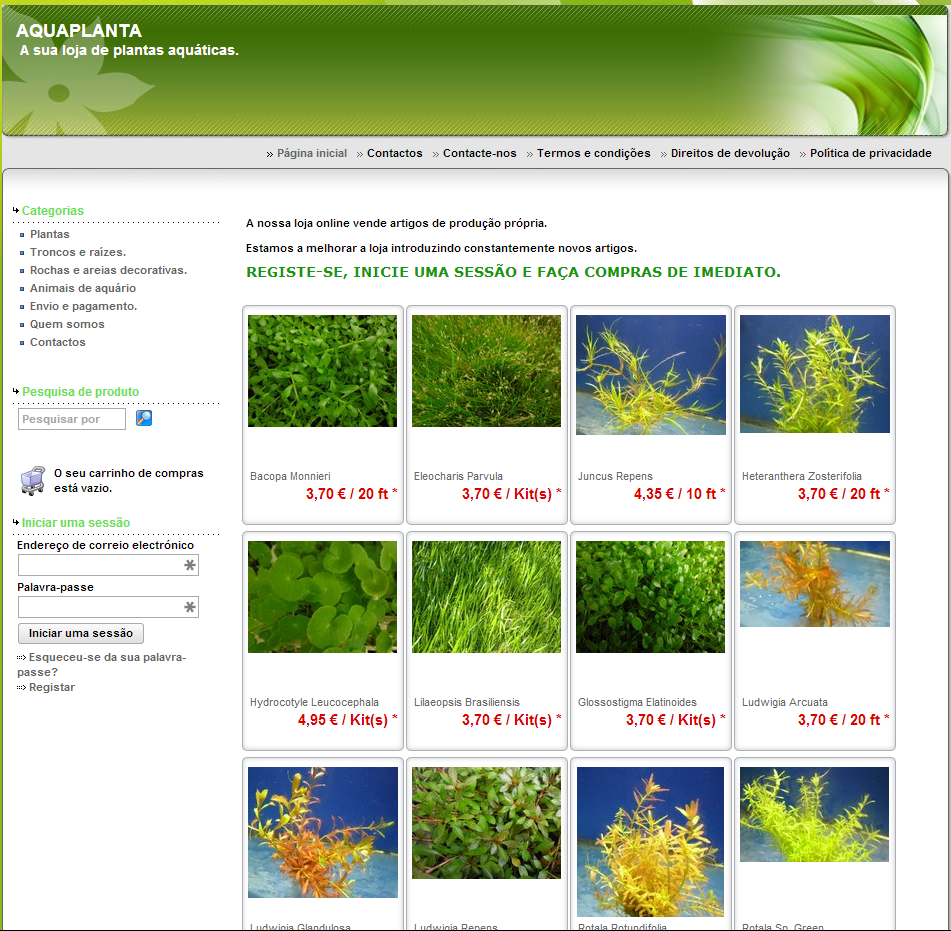The image size is (951, 931).
Task: Click the Registar link
Action: [x=52, y=687]
